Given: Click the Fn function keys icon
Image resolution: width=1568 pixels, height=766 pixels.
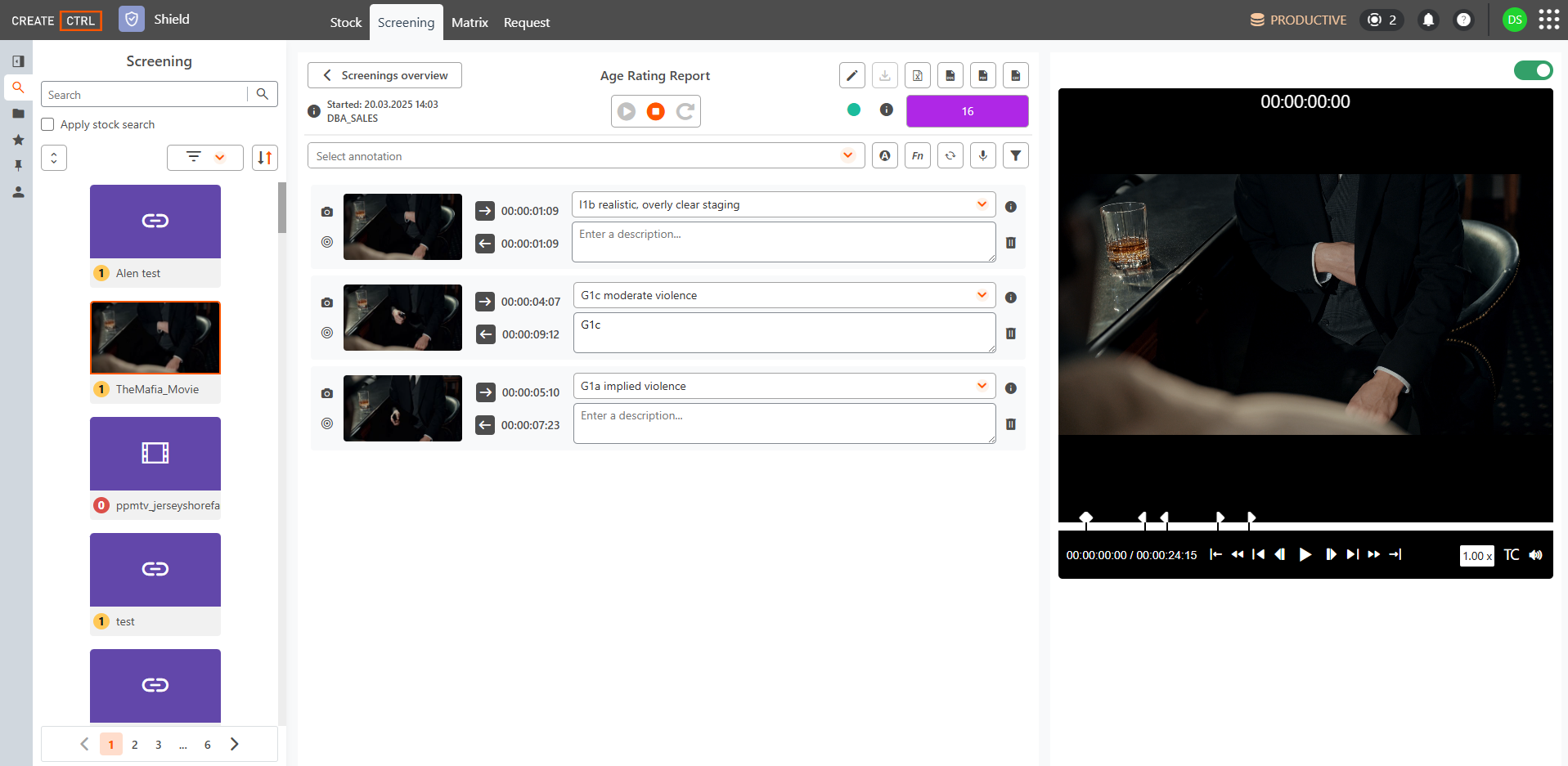Looking at the screenshot, I should point(918,155).
